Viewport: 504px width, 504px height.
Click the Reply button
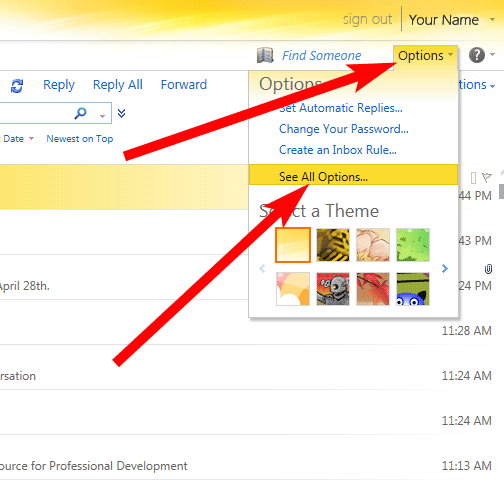click(59, 85)
